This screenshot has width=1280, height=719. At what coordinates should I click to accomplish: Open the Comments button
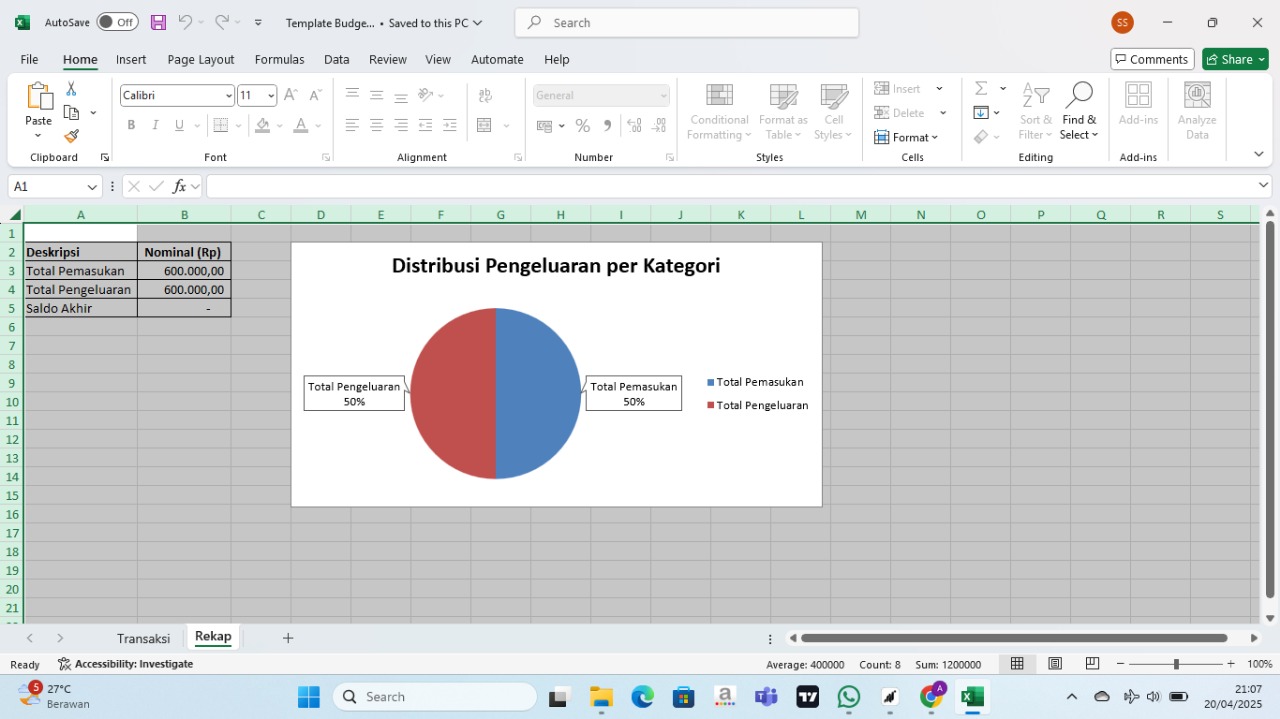click(1152, 60)
